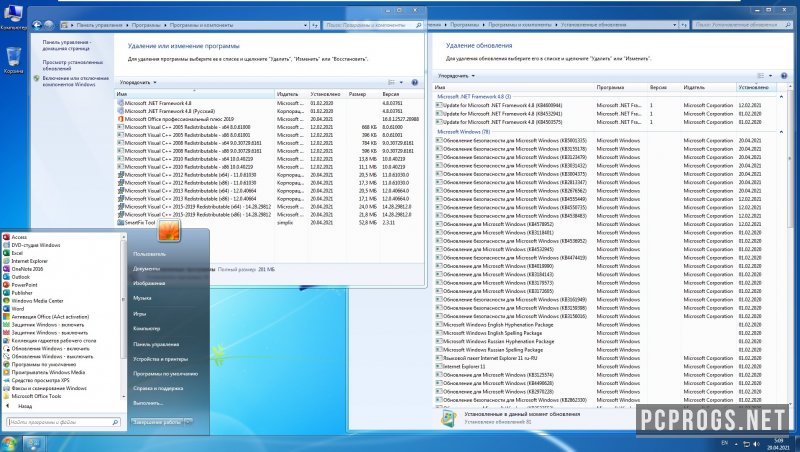Collapse the Microsoft .NET Framework 4.8 group
The image size is (800, 452).
(x=781, y=96)
